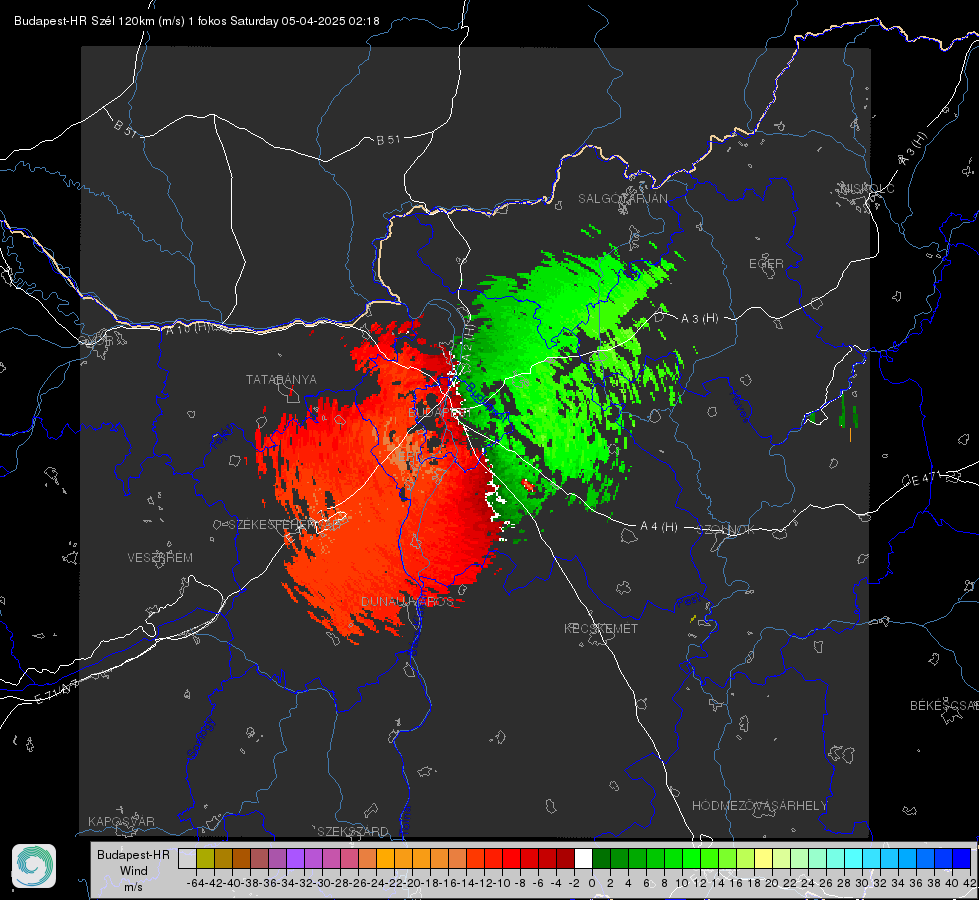Screen dimensions: 979x900
Task: Select the radar title text with timestamp
Action: [197, 21]
